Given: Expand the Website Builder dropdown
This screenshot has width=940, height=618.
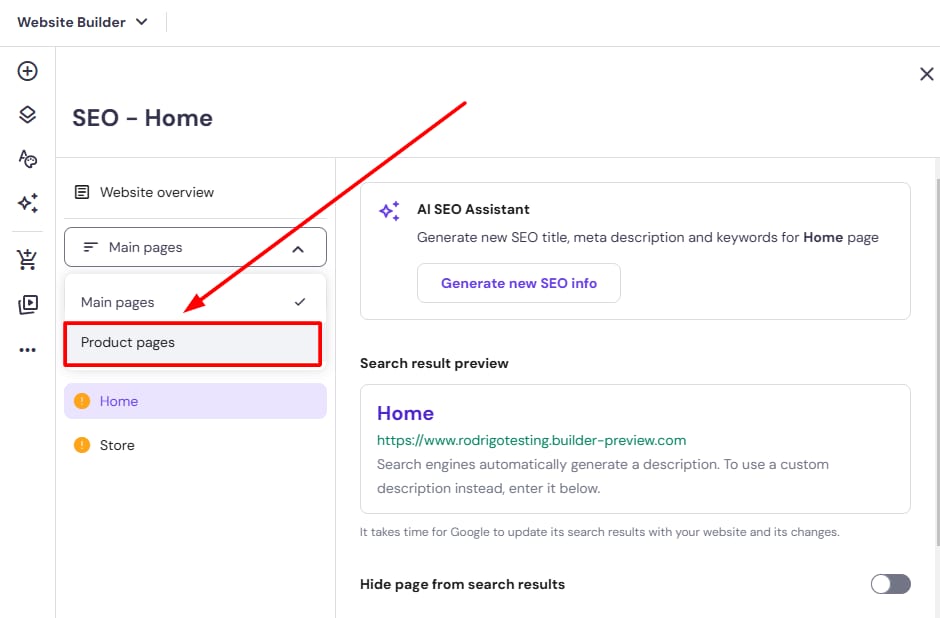Looking at the screenshot, I should pyautogui.click(x=83, y=22).
